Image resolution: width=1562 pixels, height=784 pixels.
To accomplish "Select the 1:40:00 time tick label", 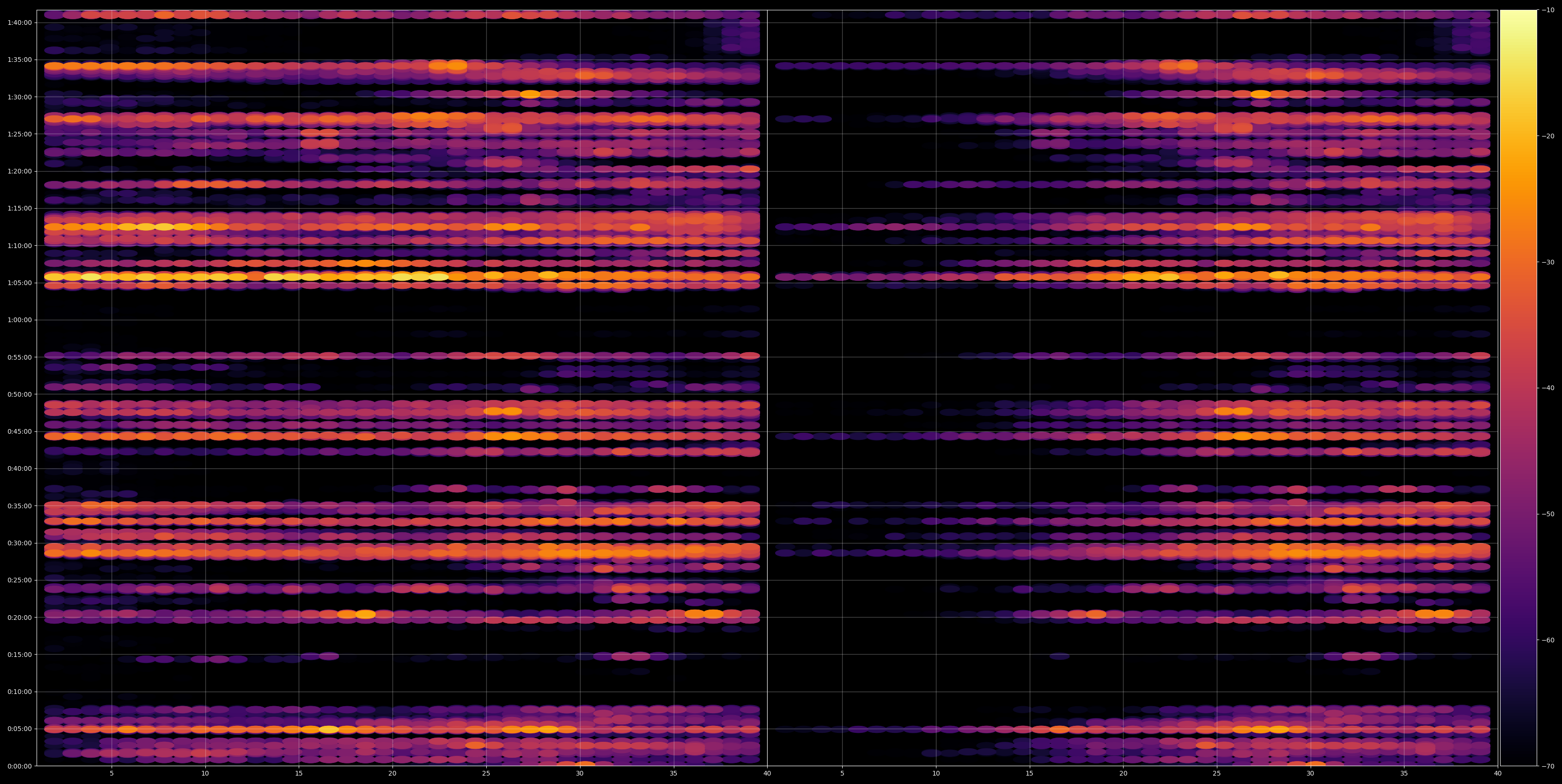I will (x=19, y=23).
